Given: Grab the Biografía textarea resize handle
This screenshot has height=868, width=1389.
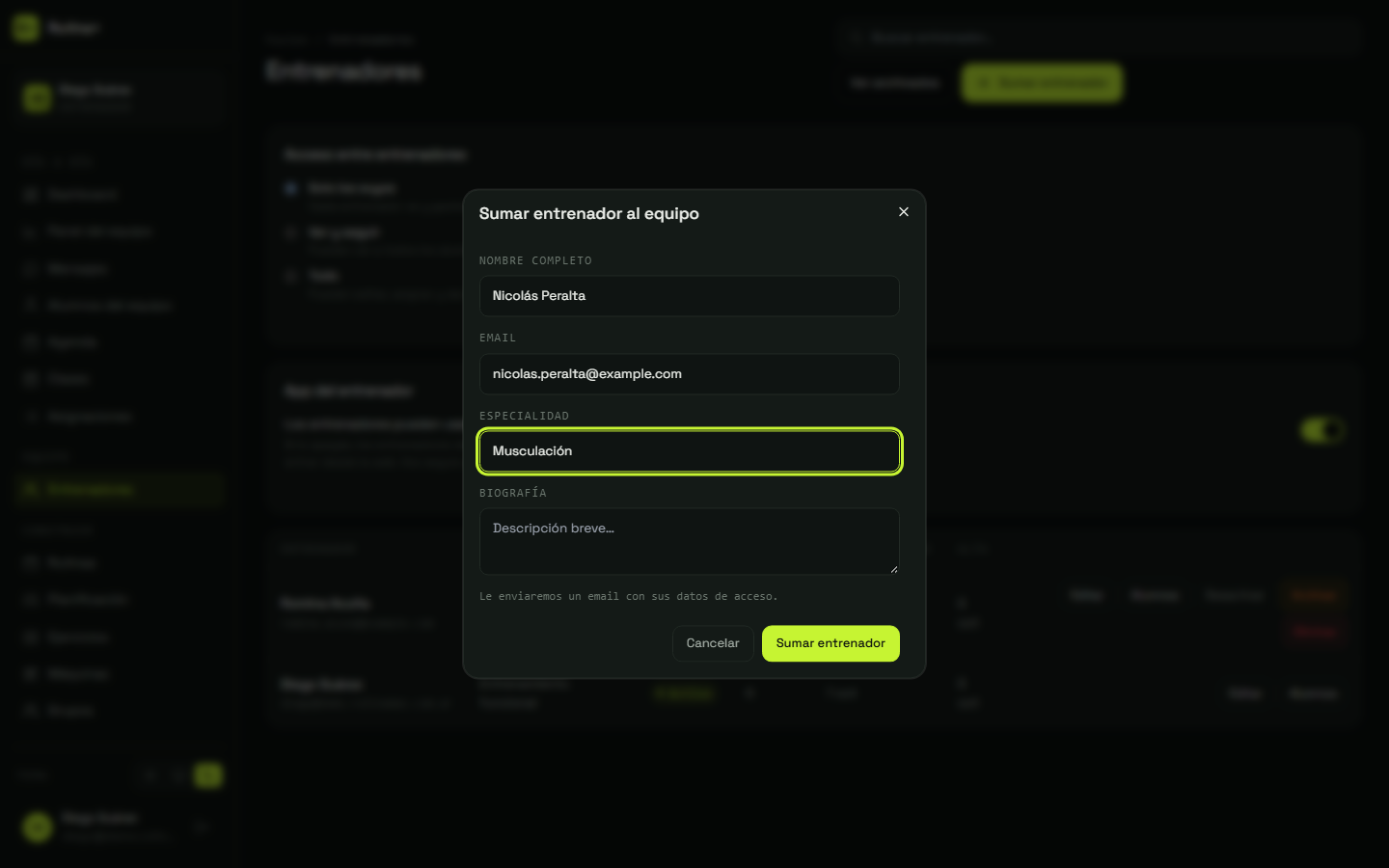Looking at the screenshot, I should (893, 569).
